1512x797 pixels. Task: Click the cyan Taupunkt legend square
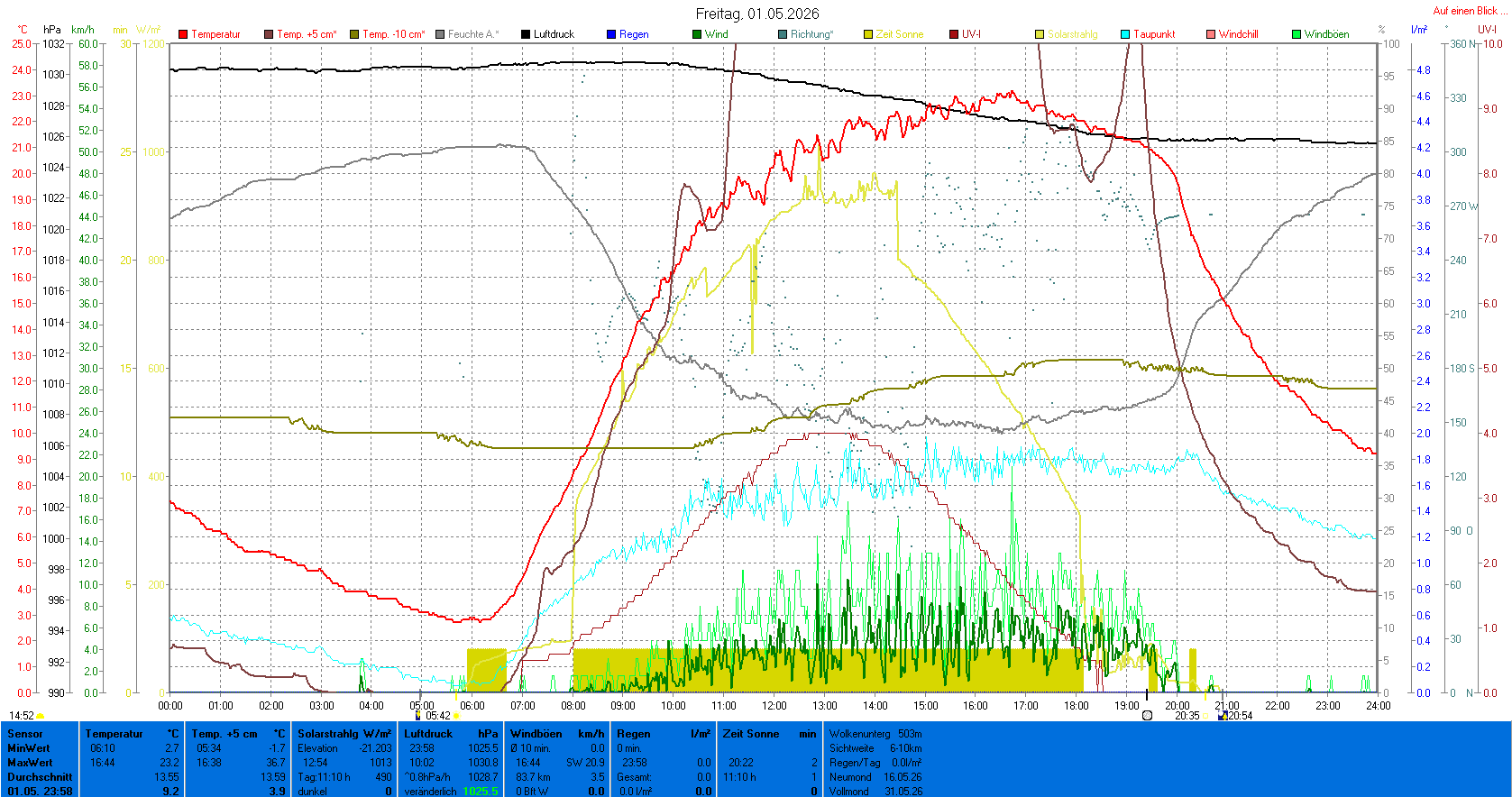(x=1125, y=34)
